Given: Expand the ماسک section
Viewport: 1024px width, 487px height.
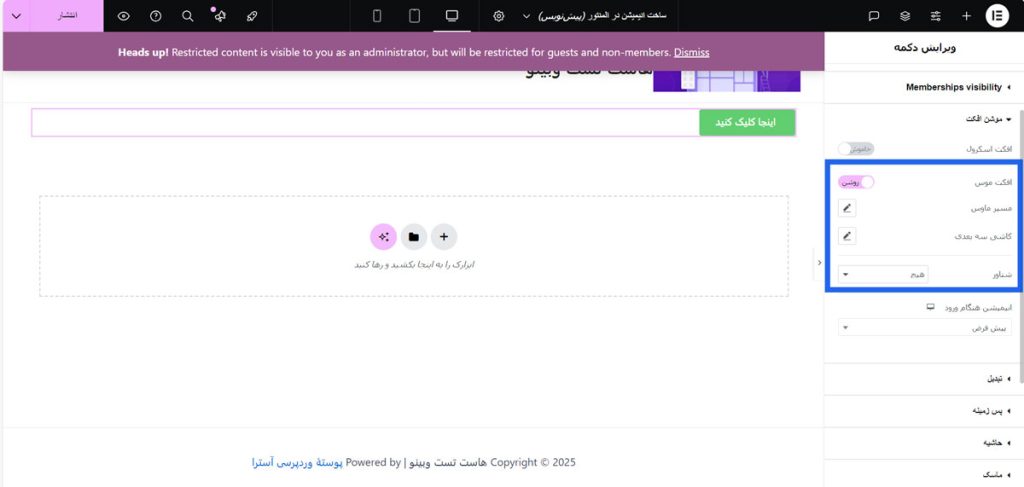Looking at the screenshot, I should pyautogui.click(x=924, y=475).
